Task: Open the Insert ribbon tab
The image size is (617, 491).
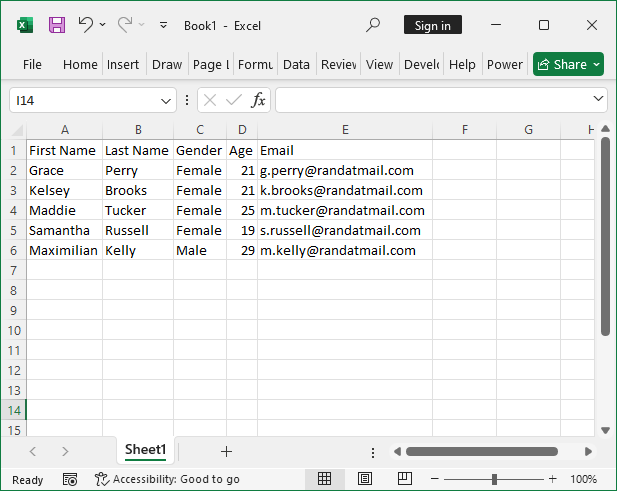Action: coord(123,64)
